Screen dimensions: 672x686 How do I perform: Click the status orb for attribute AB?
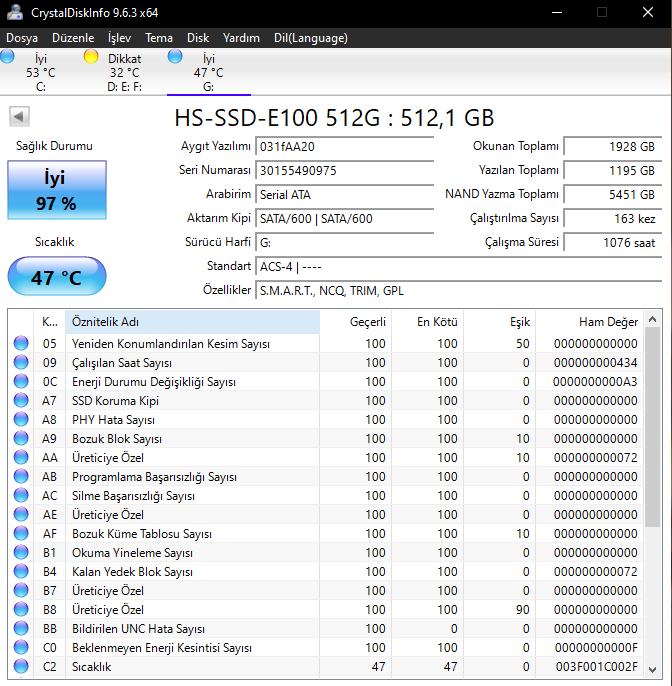pyautogui.click(x=21, y=476)
